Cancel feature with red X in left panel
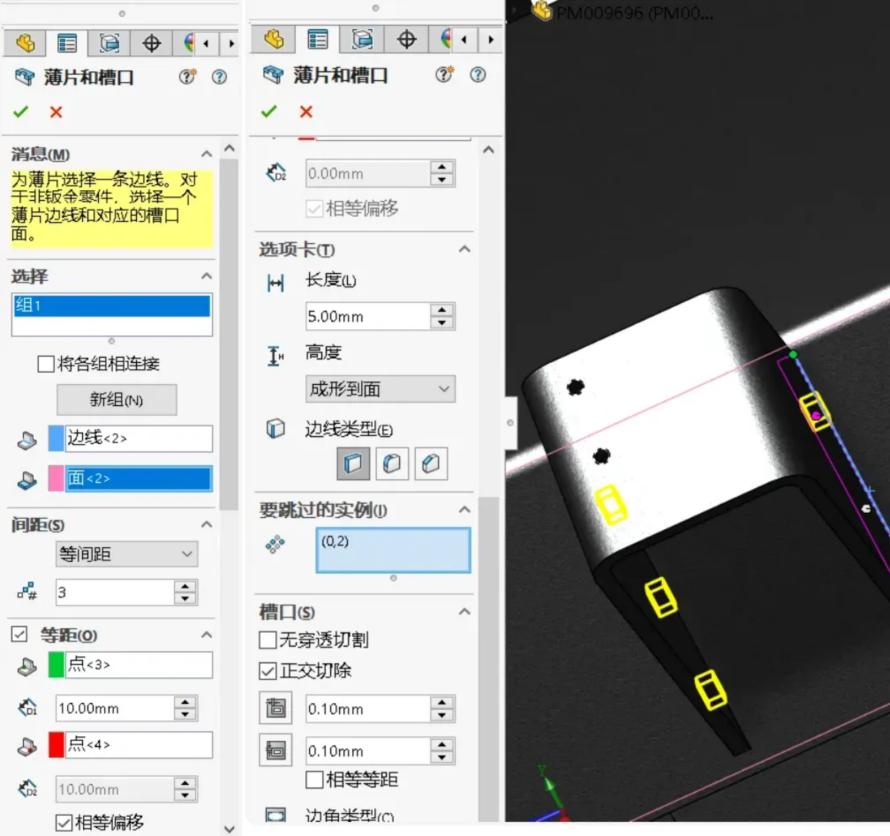This screenshot has height=836, width=890. [x=56, y=112]
